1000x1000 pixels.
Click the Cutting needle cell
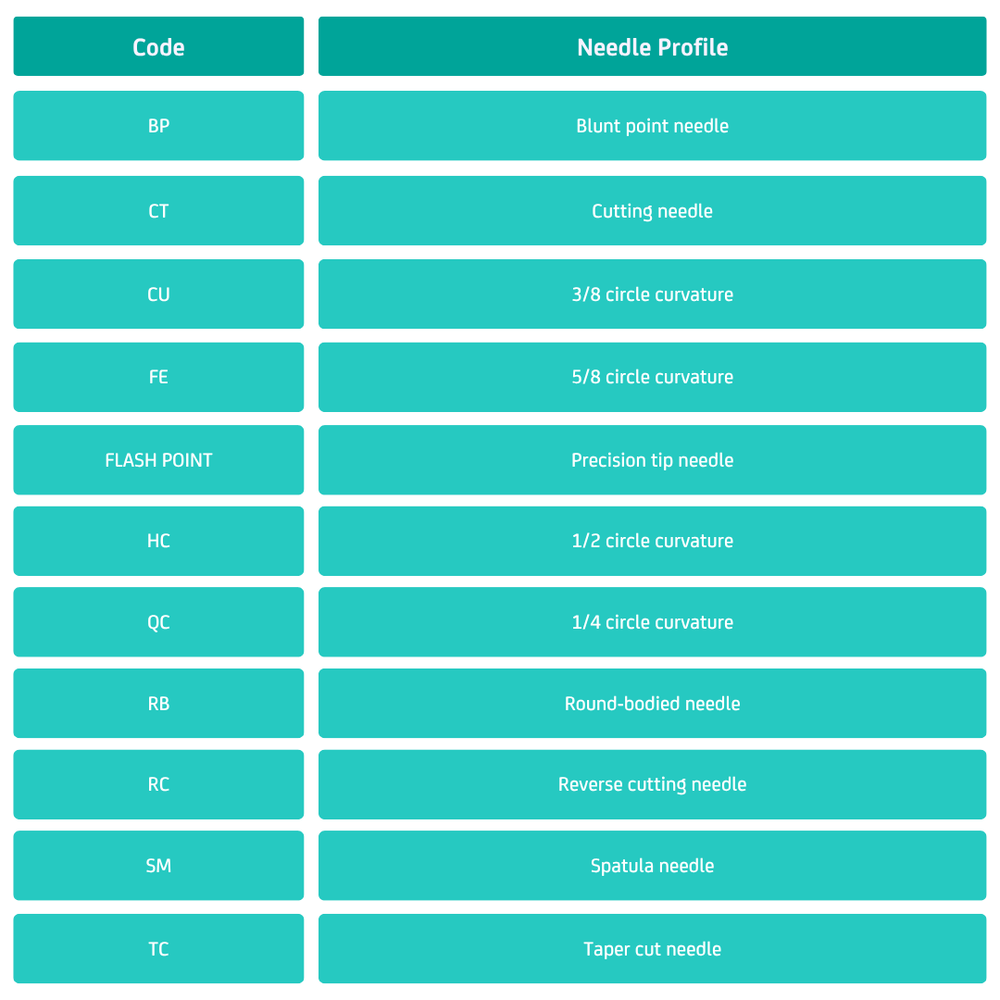pyautogui.click(x=652, y=211)
